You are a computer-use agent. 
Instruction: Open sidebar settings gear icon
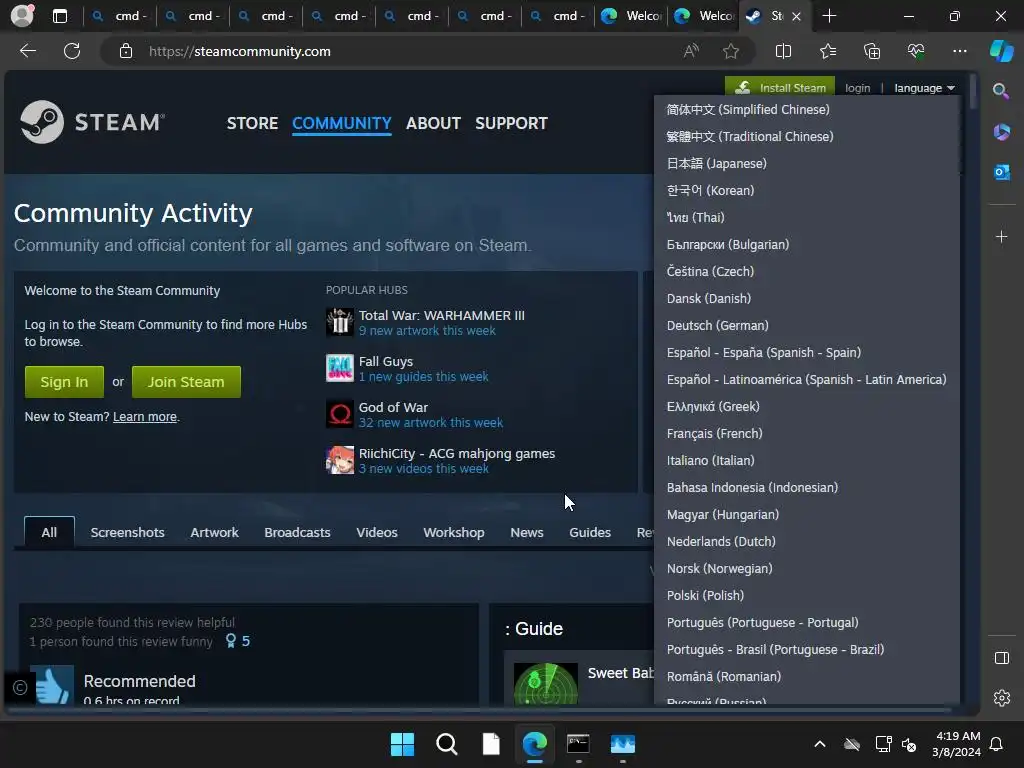(x=1001, y=698)
